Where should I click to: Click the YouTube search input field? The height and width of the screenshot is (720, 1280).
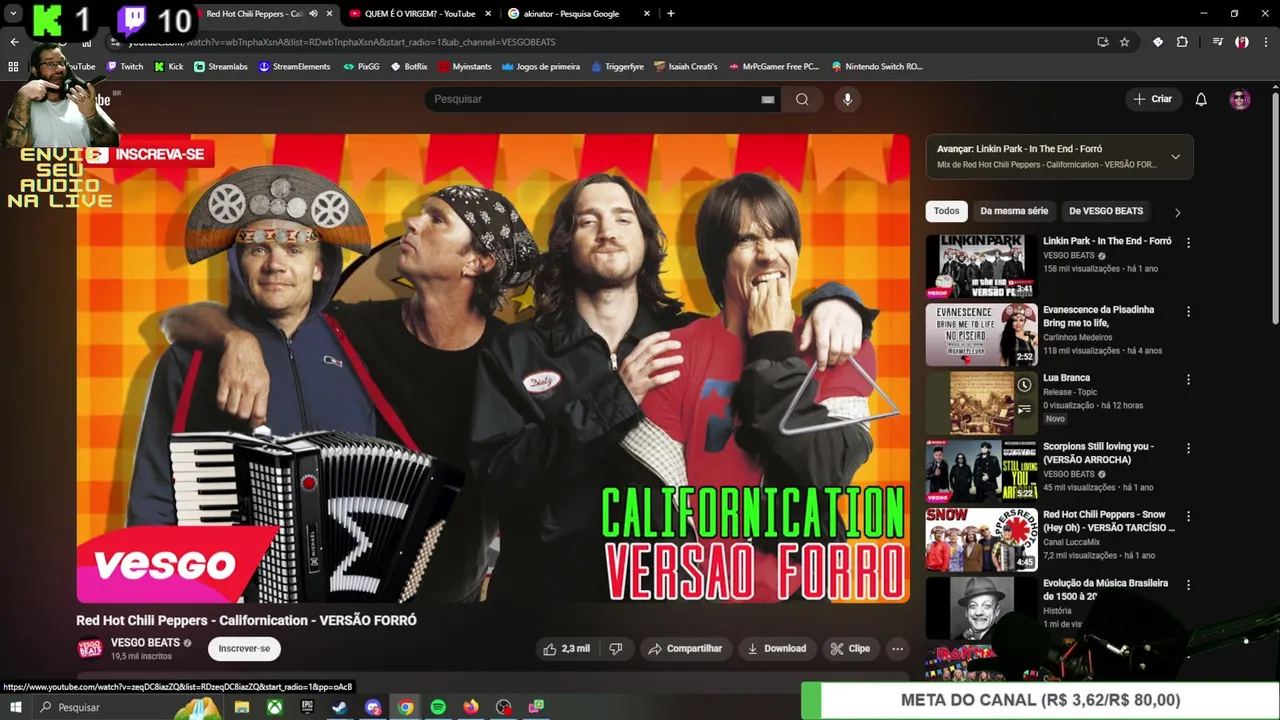tap(595, 99)
